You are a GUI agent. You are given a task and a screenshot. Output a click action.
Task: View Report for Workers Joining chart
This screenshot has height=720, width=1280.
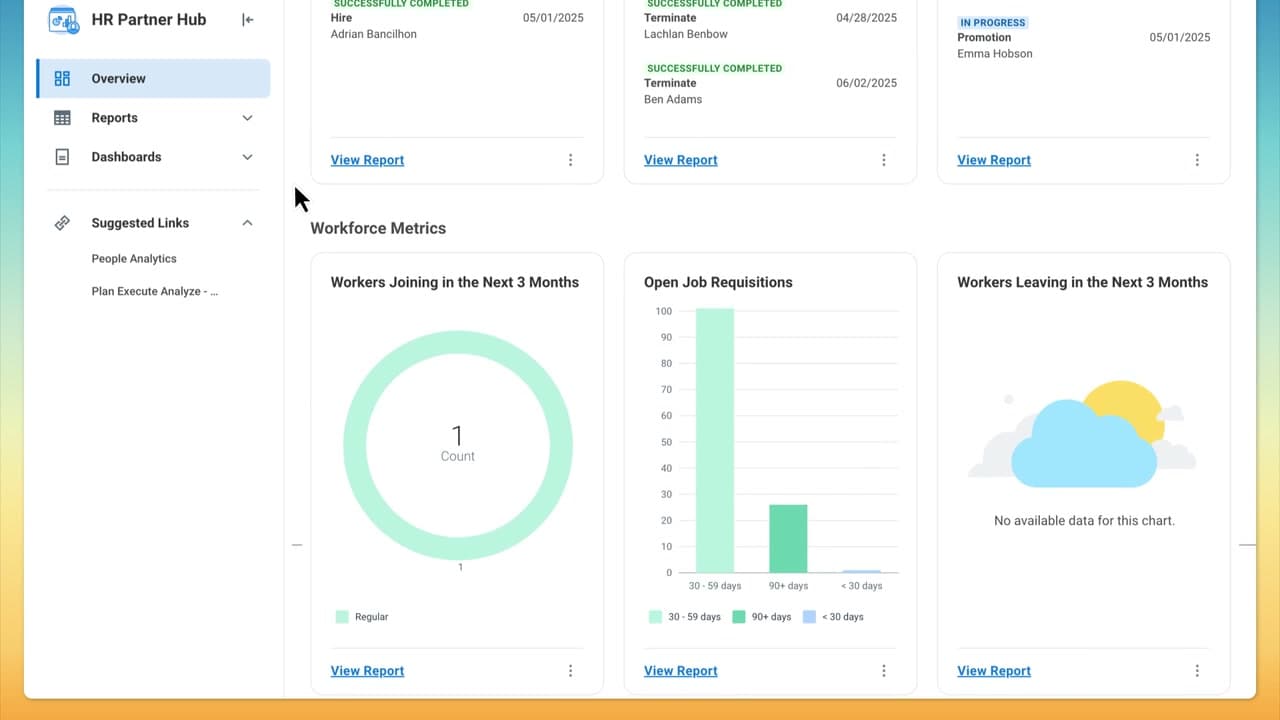coord(367,671)
